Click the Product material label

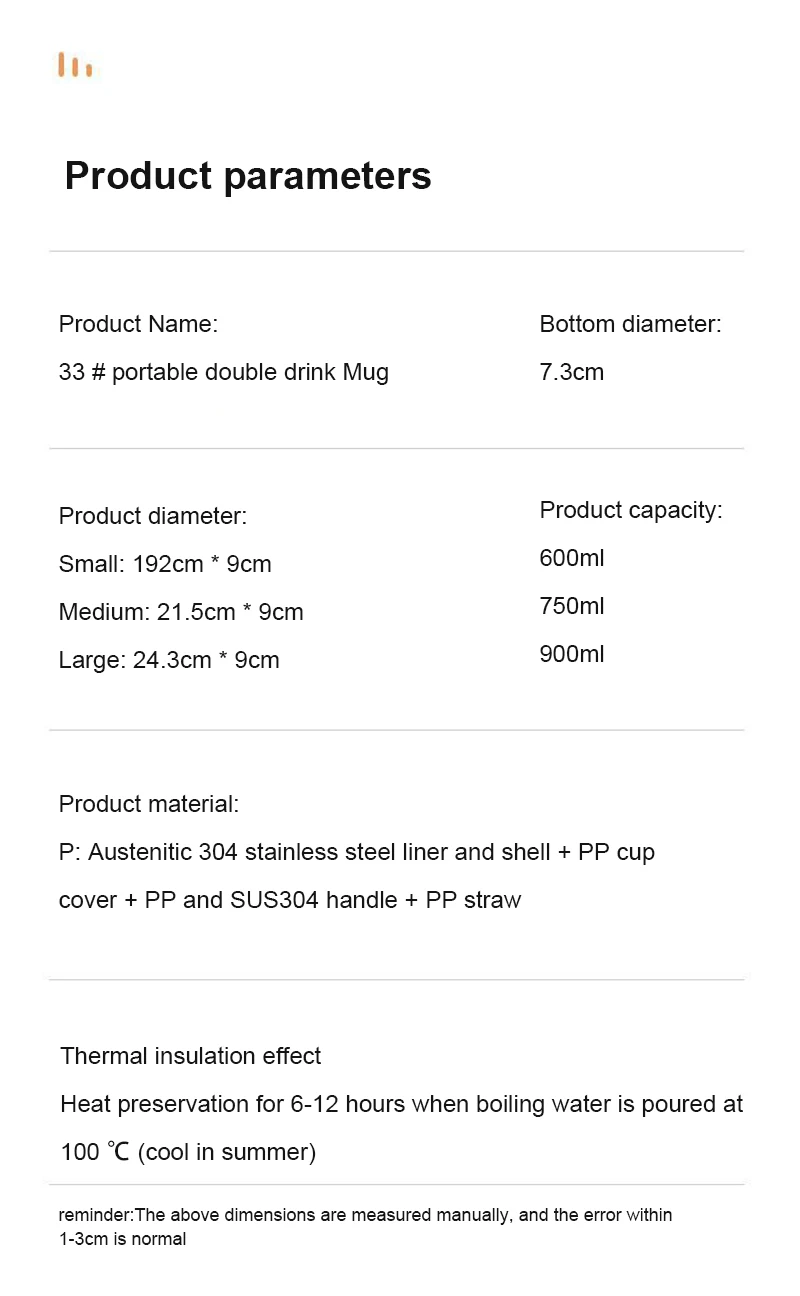pos(149,804)
